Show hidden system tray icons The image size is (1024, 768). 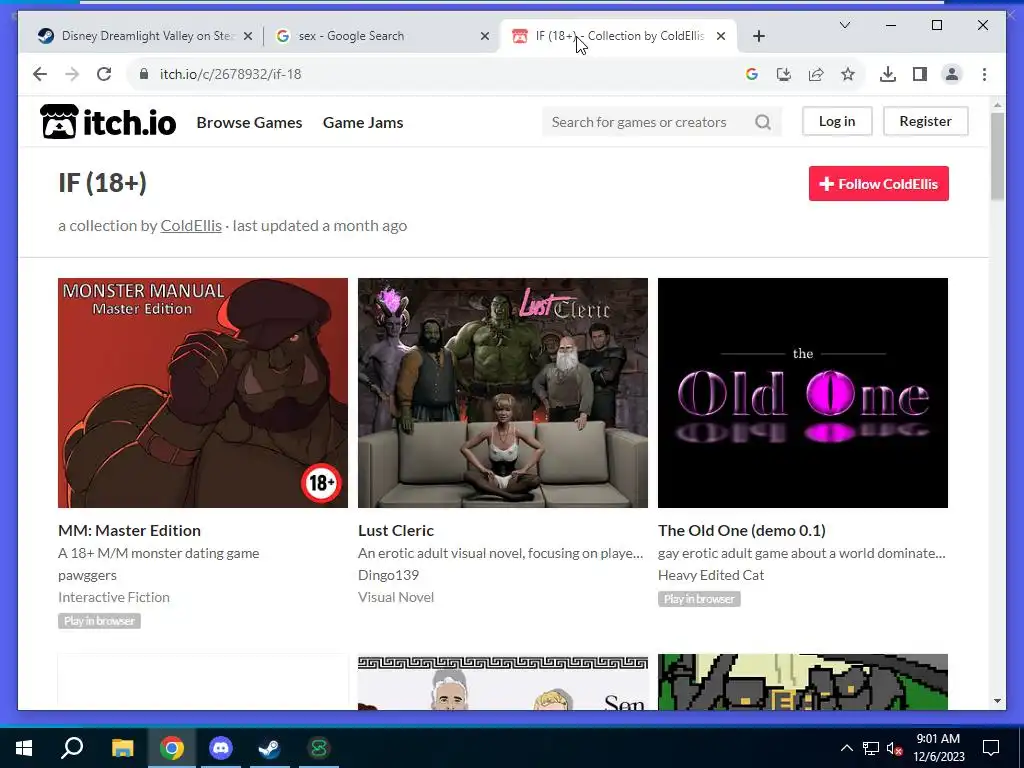pyautogui.click(x=846, y=748)
